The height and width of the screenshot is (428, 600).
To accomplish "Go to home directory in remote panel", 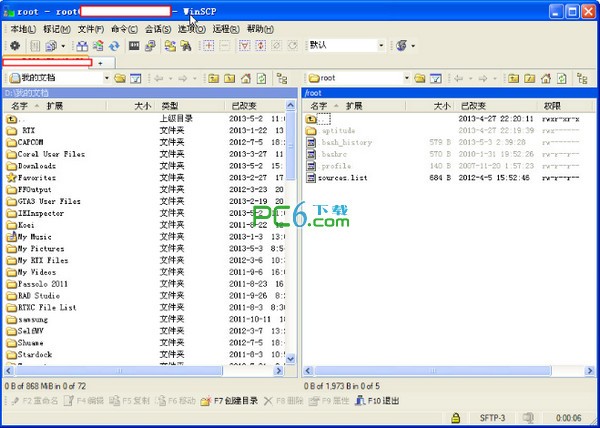I will coord(546,78).
